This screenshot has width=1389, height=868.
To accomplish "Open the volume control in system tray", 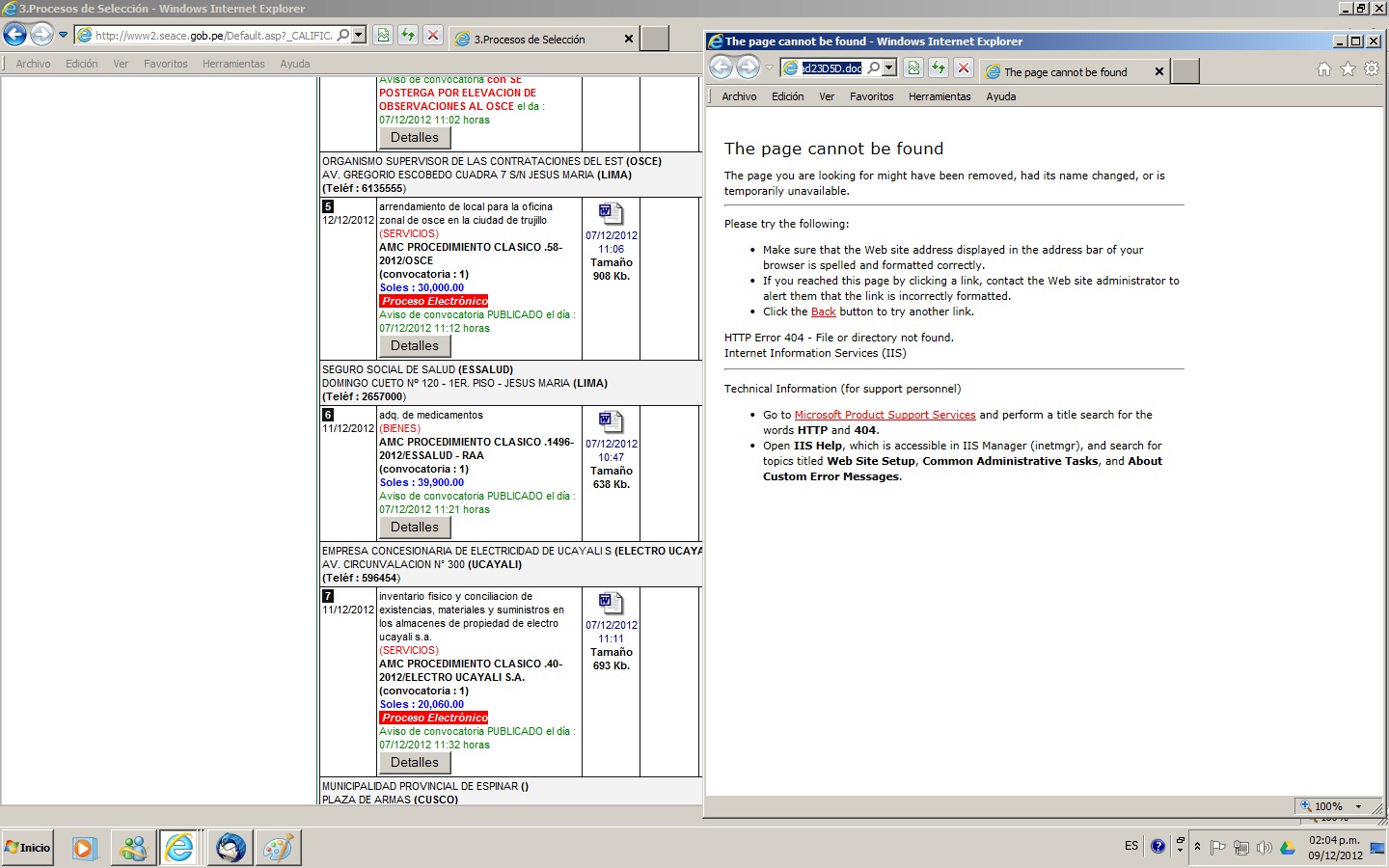I will (x=1264, y=848).
